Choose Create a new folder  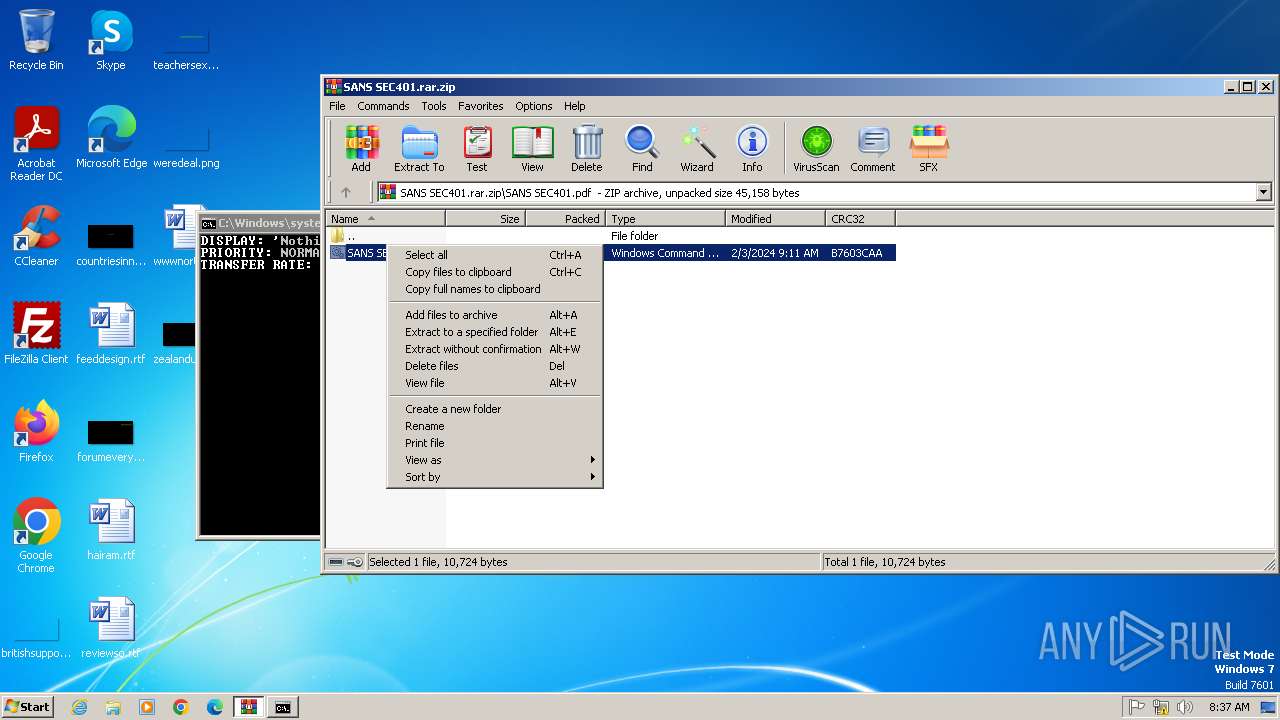[495, 409]
